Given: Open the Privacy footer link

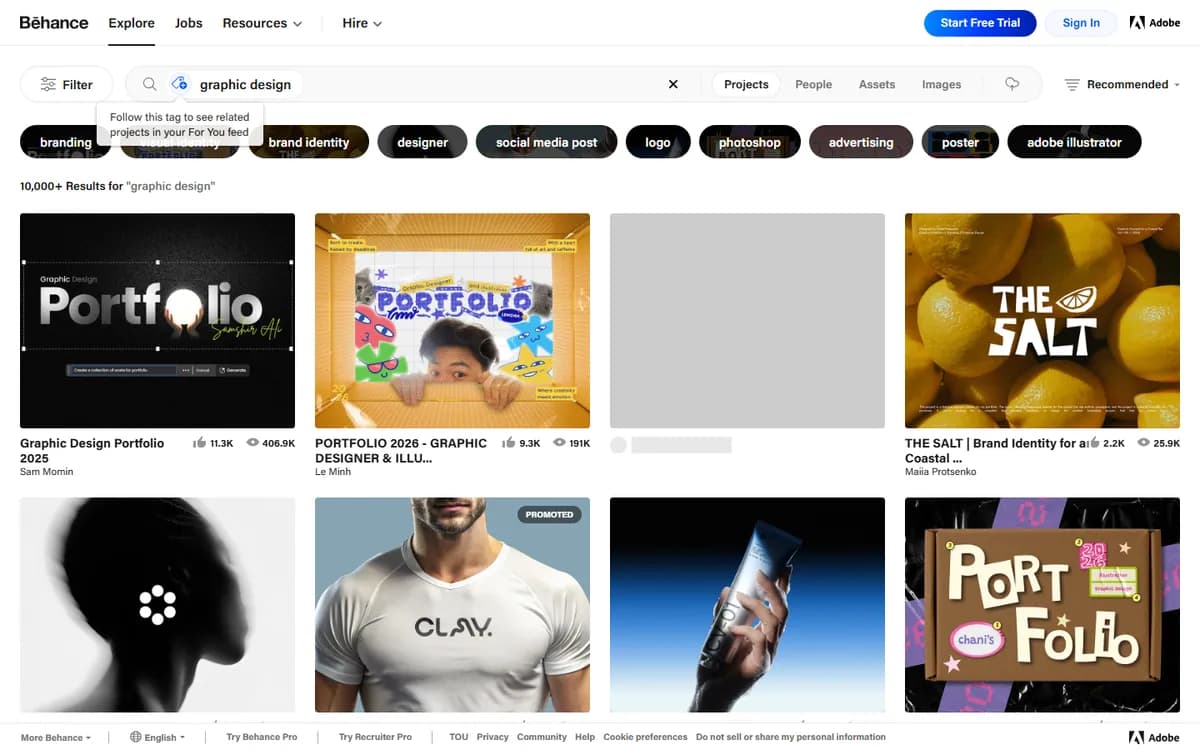Looking at the screenshot, I should pyautogui.click(x=492, y=737).
